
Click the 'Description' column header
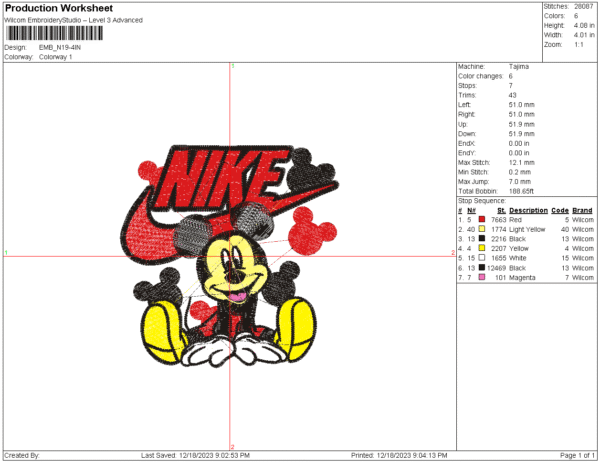click(528, 210)
